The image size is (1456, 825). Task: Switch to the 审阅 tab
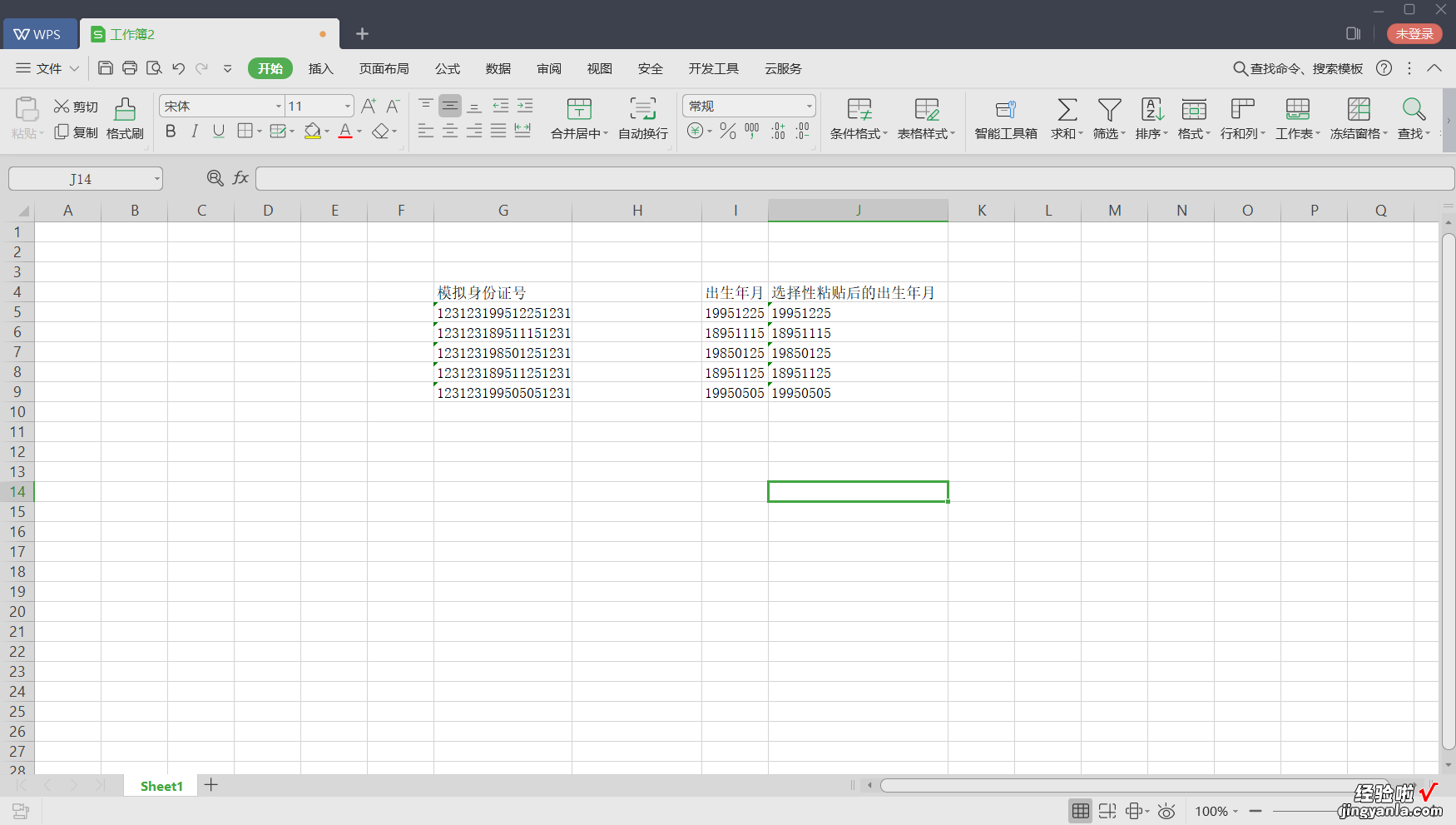coord(549,68)
